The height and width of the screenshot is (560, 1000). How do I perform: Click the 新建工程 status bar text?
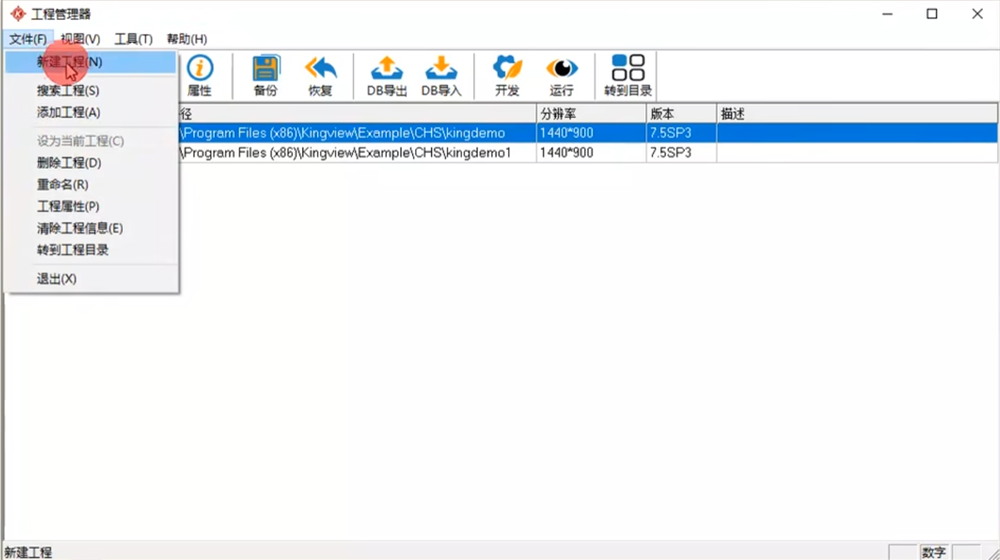click(28, 552)
